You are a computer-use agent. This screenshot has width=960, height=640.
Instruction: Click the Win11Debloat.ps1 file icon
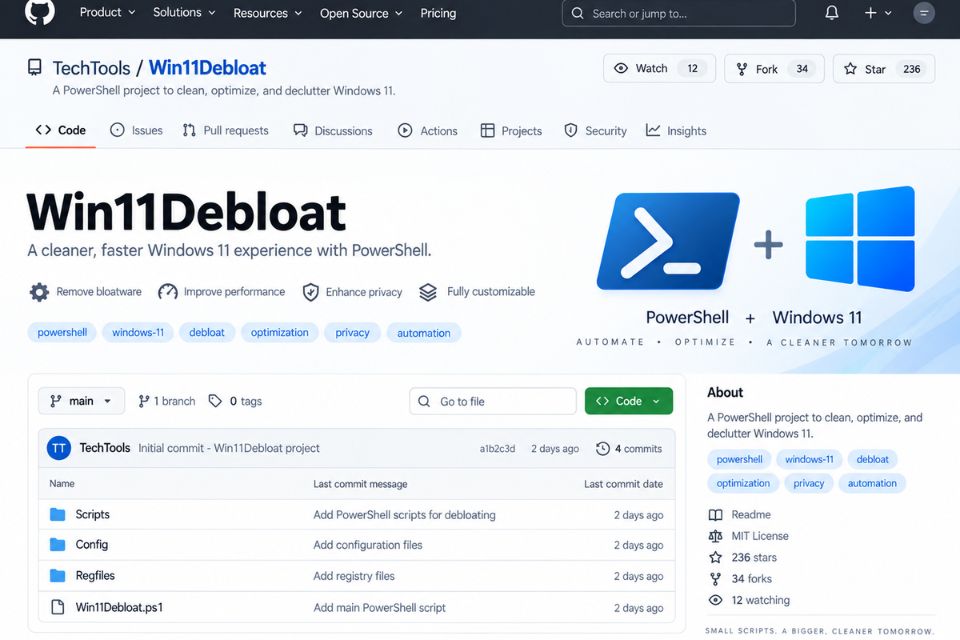(58, 607)
